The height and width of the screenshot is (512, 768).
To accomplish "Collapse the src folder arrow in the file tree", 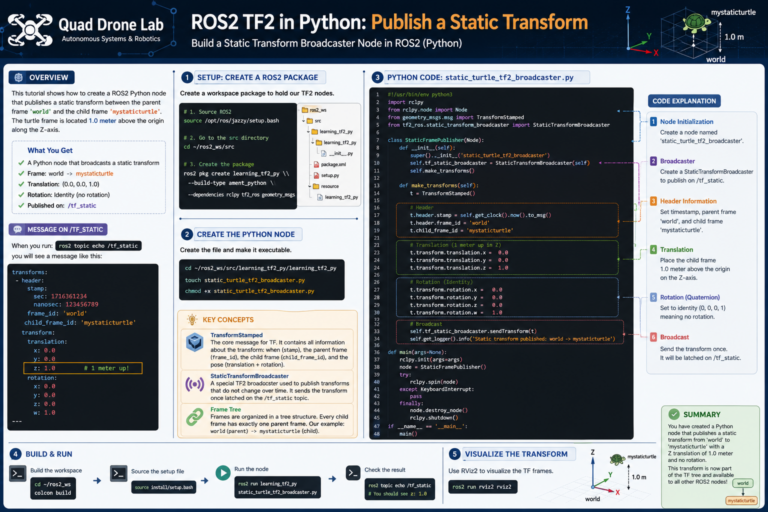I will coord(303,121).
